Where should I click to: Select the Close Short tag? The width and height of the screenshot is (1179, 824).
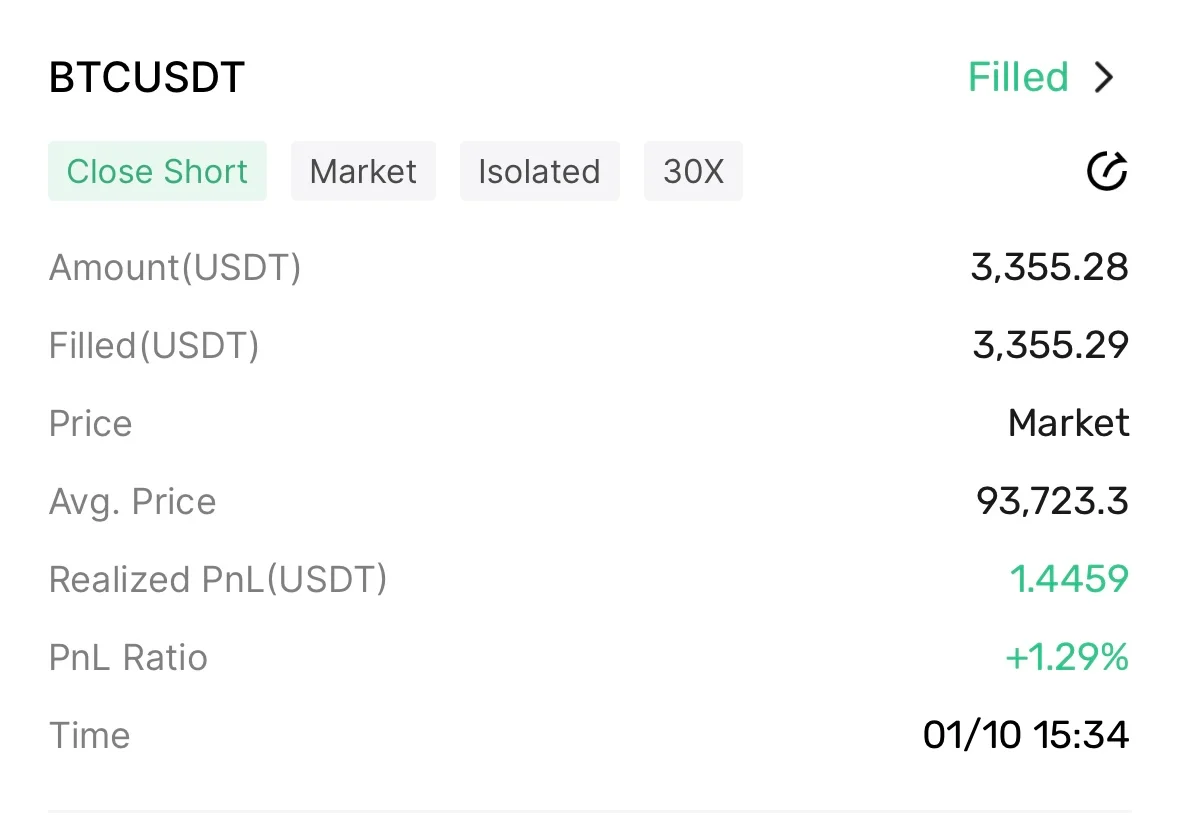coord(157,171)
